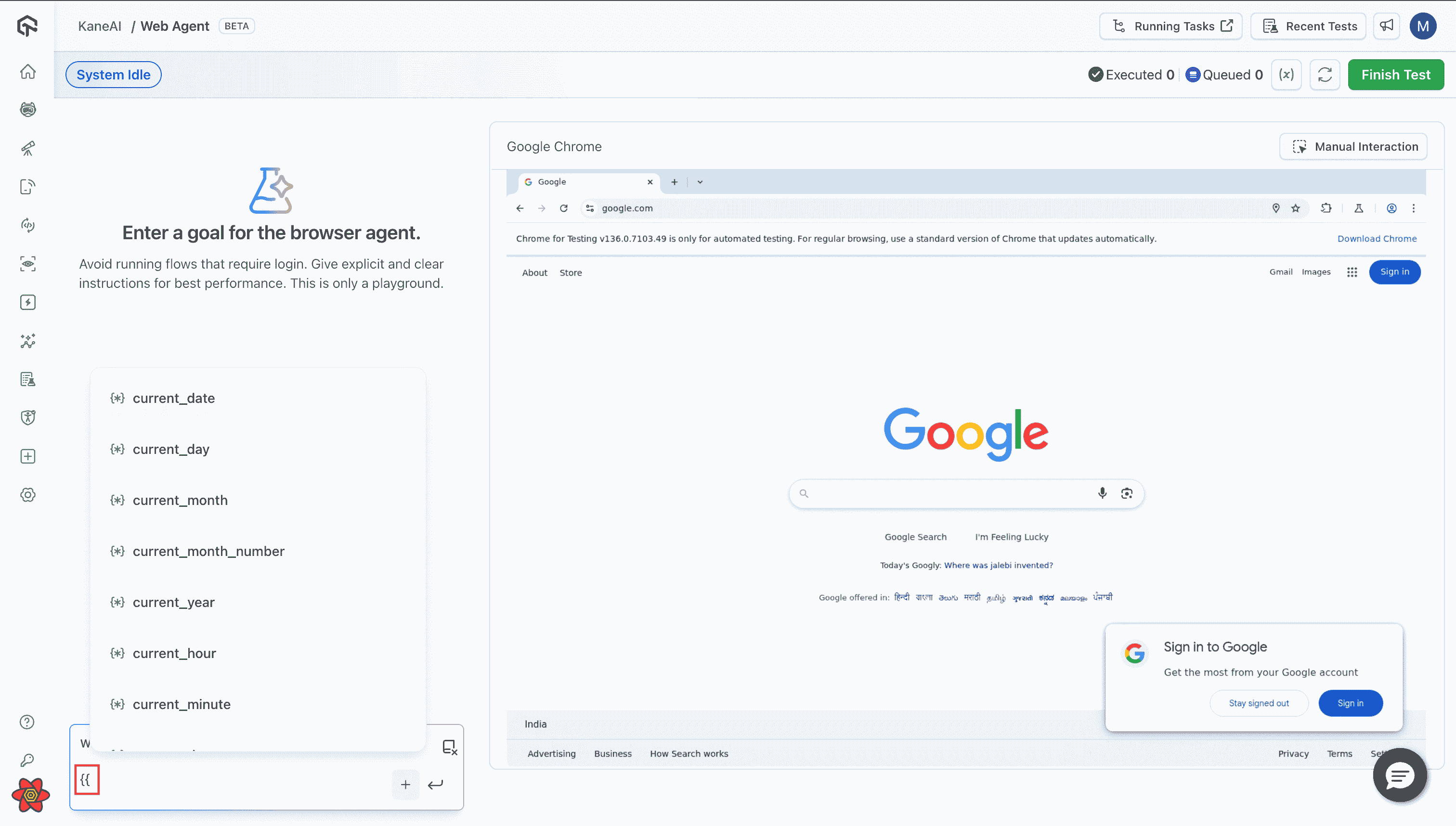Screen dimensions: 1456x826
Task: Select current_date variable from list
Action: pyautogui.click(x=174, y=398)
